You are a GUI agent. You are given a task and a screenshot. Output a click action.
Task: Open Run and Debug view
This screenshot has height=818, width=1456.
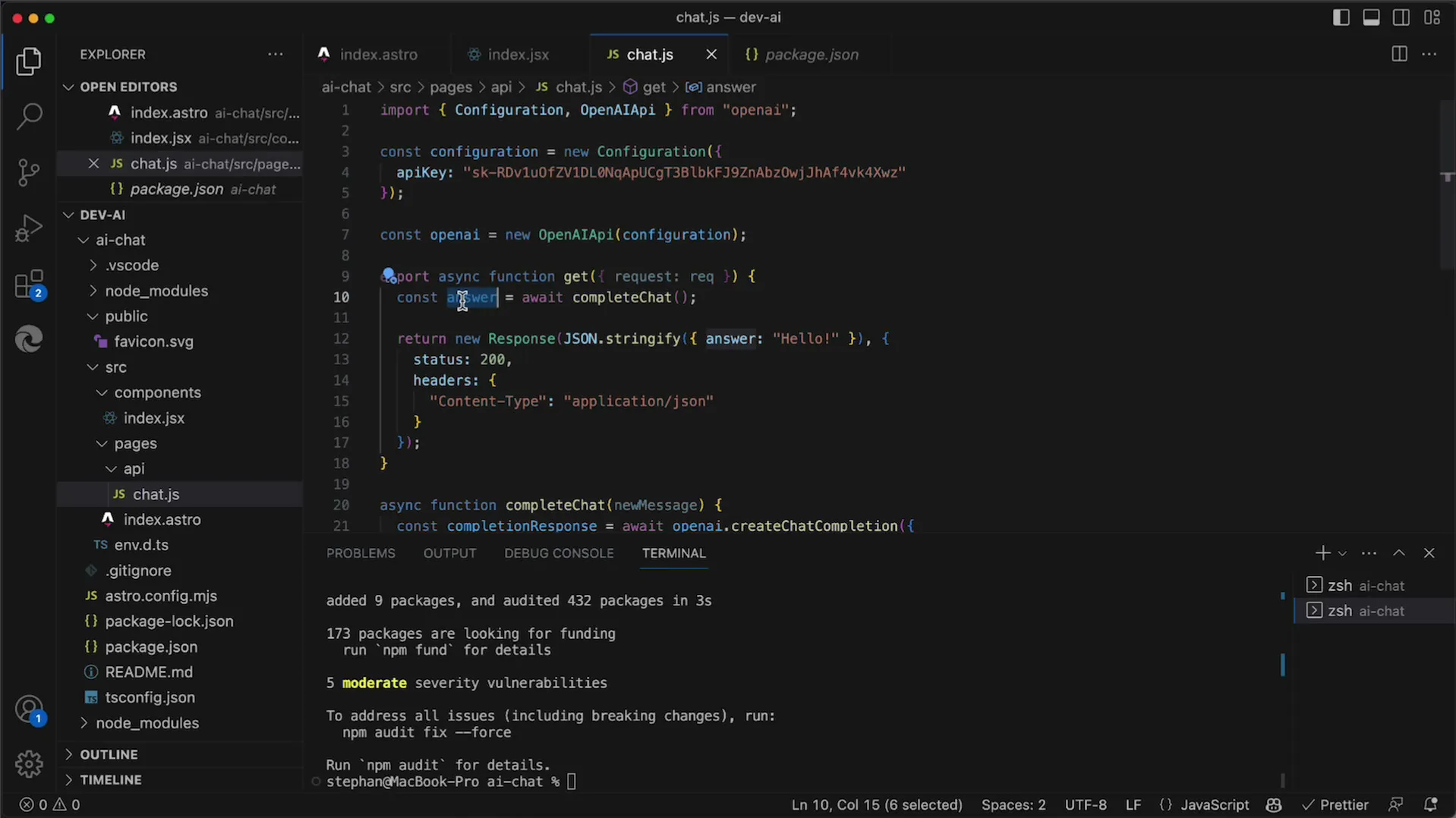(29, 228)
